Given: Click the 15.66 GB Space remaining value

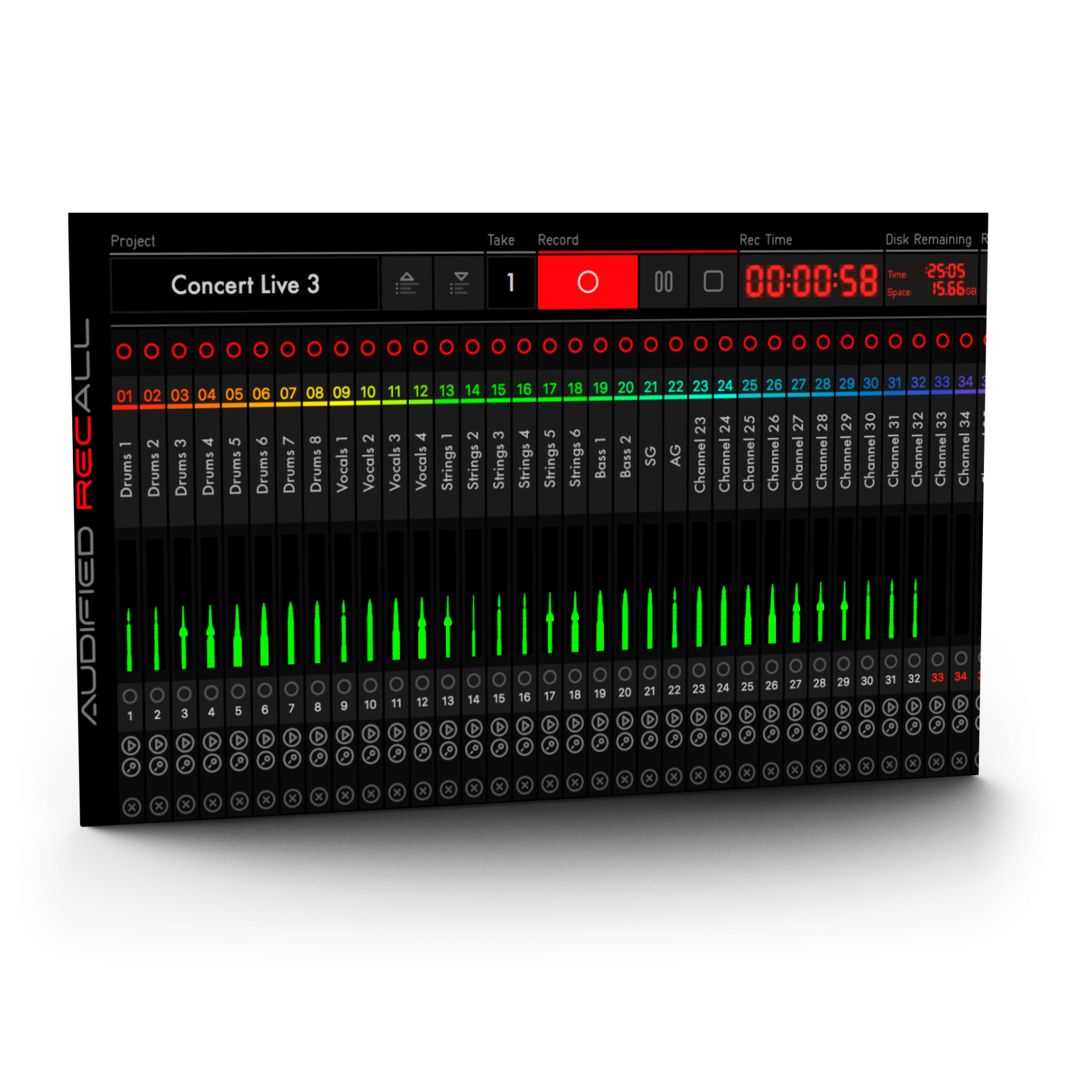Looking at the screenshot, I should [954, 289].
